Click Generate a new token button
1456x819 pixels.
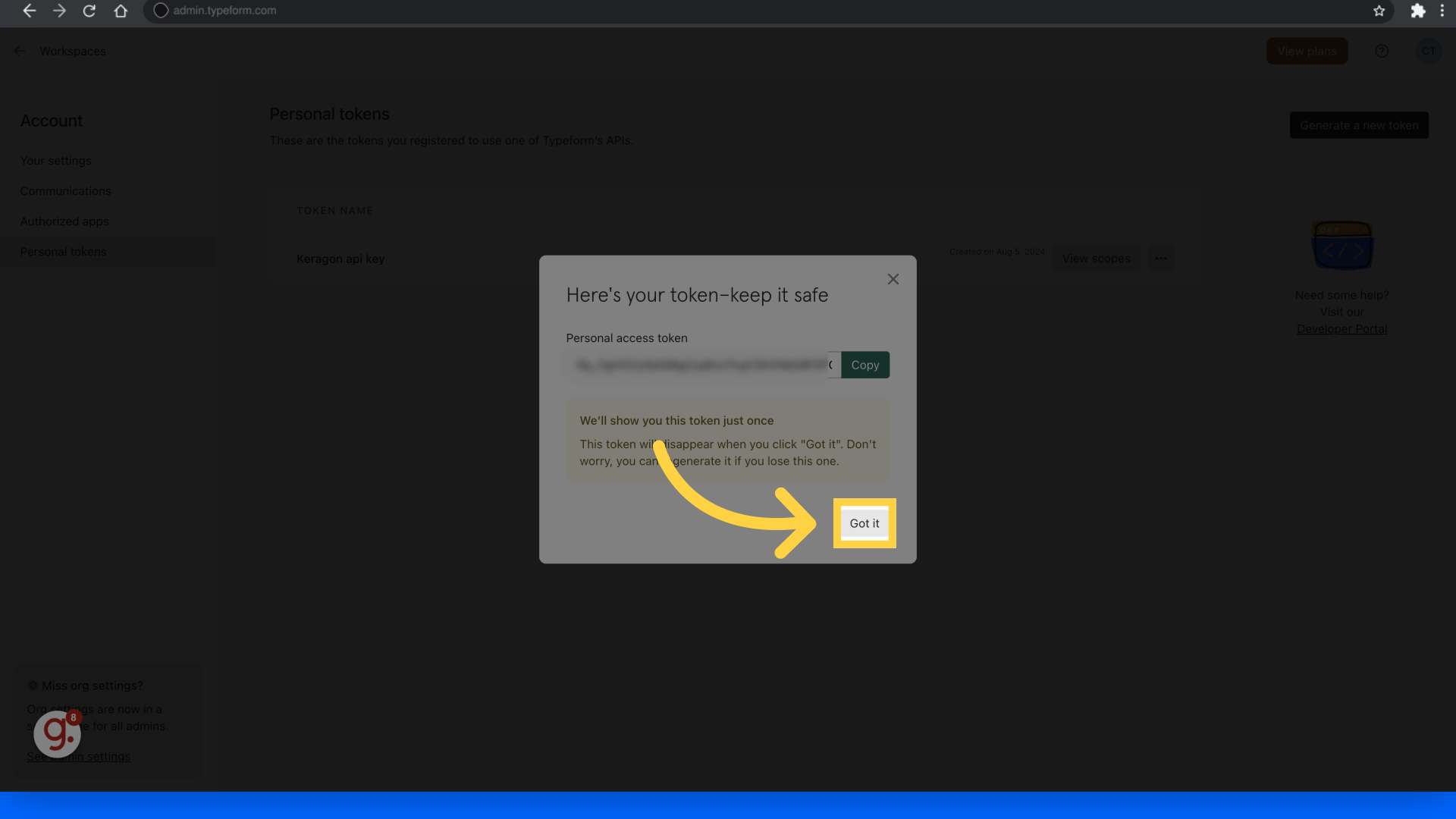pyautogui.click(x=1359, y=125)
